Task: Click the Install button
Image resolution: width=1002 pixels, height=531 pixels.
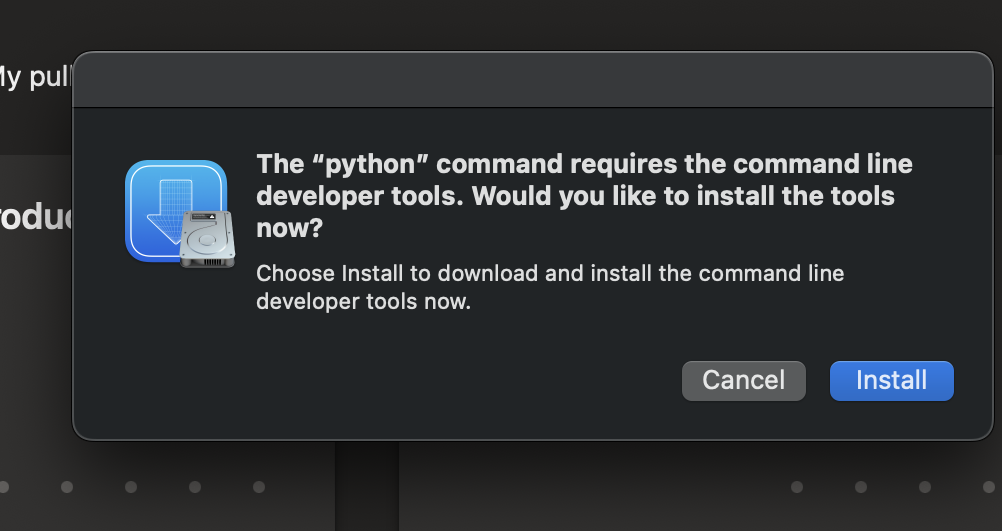Action: click(x=891, y=380)
